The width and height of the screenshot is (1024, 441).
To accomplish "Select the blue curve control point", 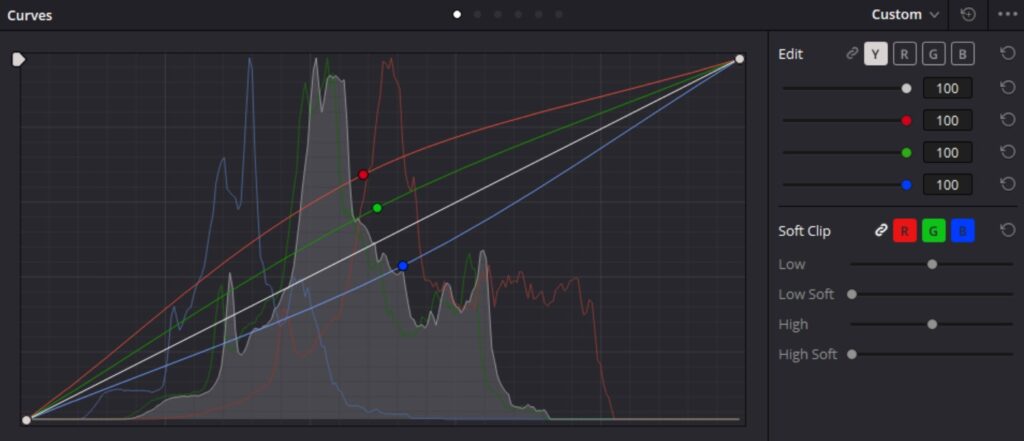I will click(x=402, y=265).
